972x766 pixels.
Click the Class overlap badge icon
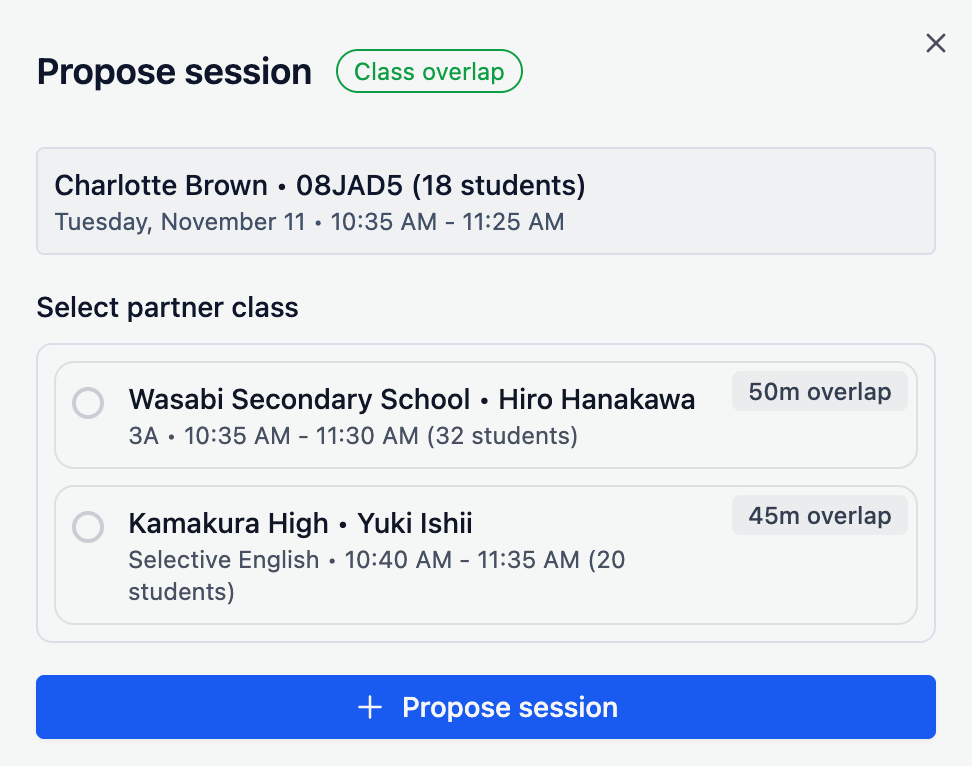[429, 71]
